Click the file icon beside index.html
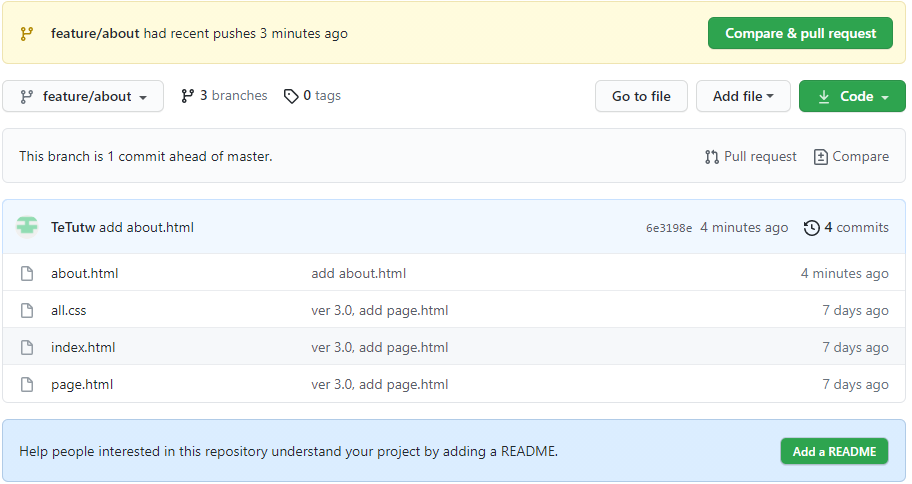Screen dimensions: 912x484 click(x=28, y=347)
